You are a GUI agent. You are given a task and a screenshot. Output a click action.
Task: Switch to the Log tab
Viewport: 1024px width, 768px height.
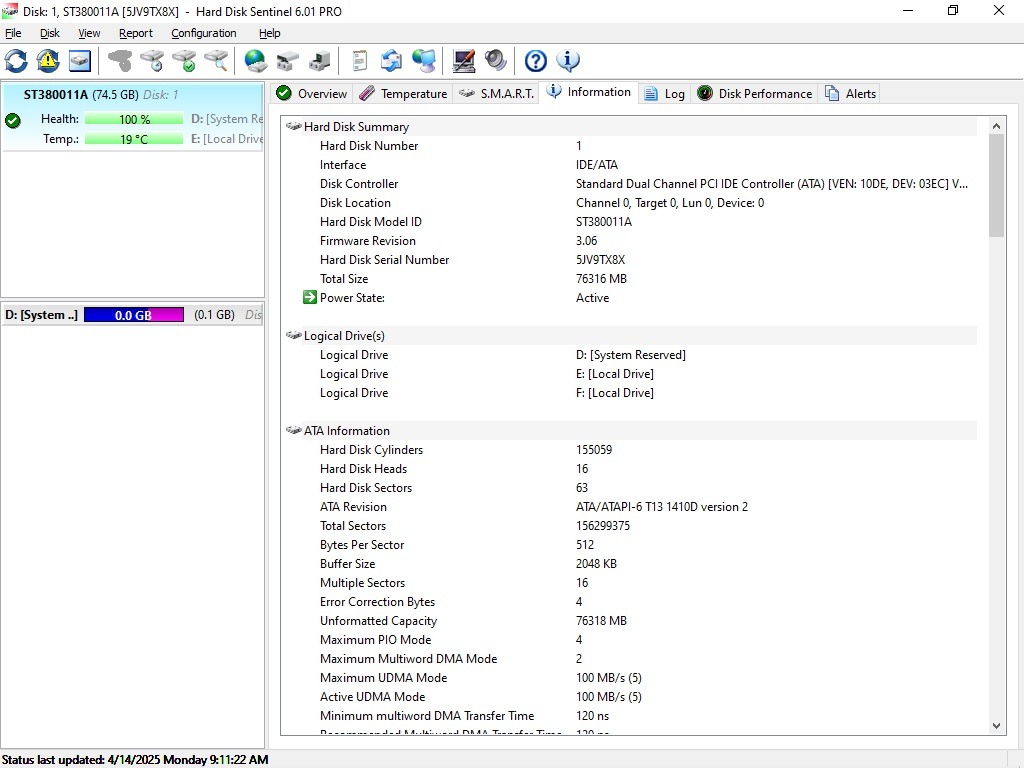point(665,93)
